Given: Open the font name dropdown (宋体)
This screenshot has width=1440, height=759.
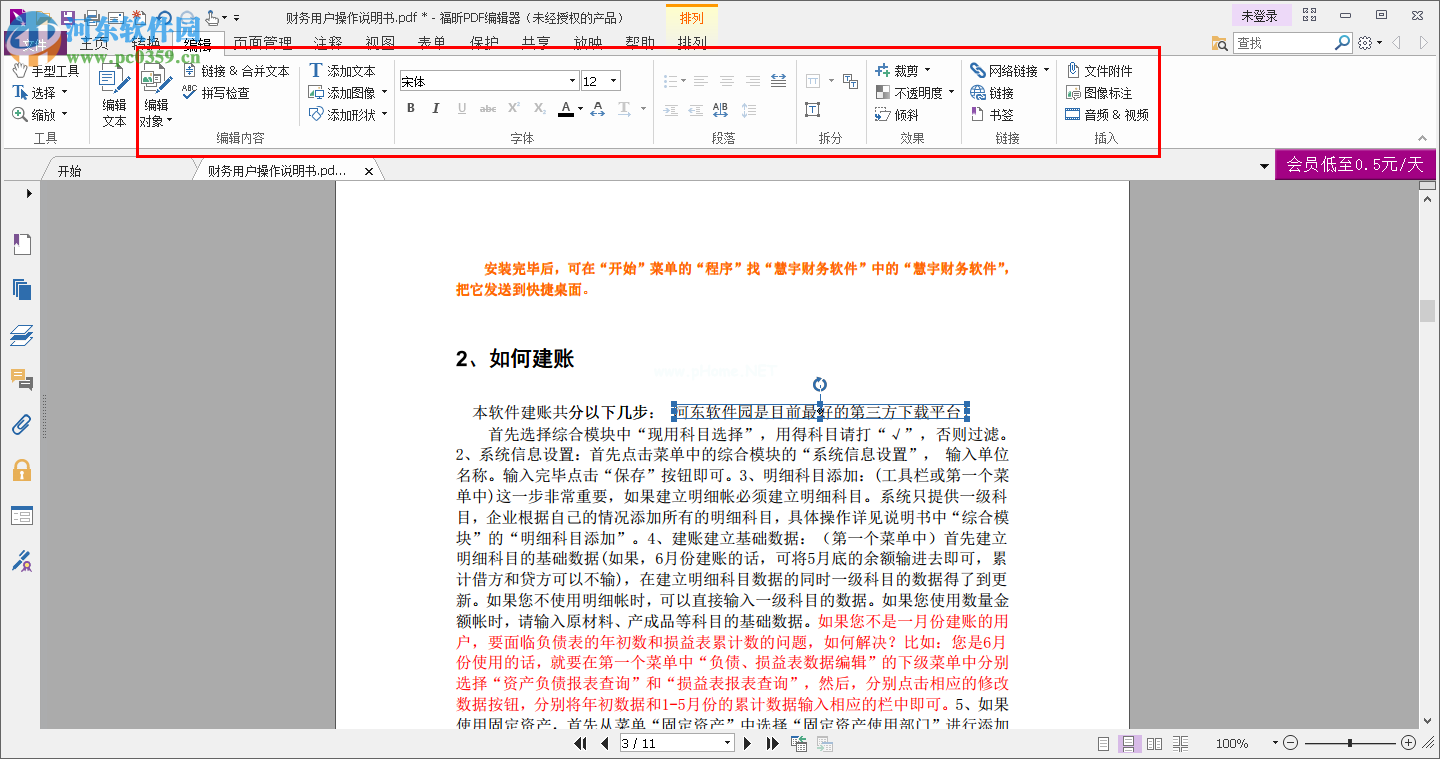Looking at the screenshot, I should pos(573,81).
